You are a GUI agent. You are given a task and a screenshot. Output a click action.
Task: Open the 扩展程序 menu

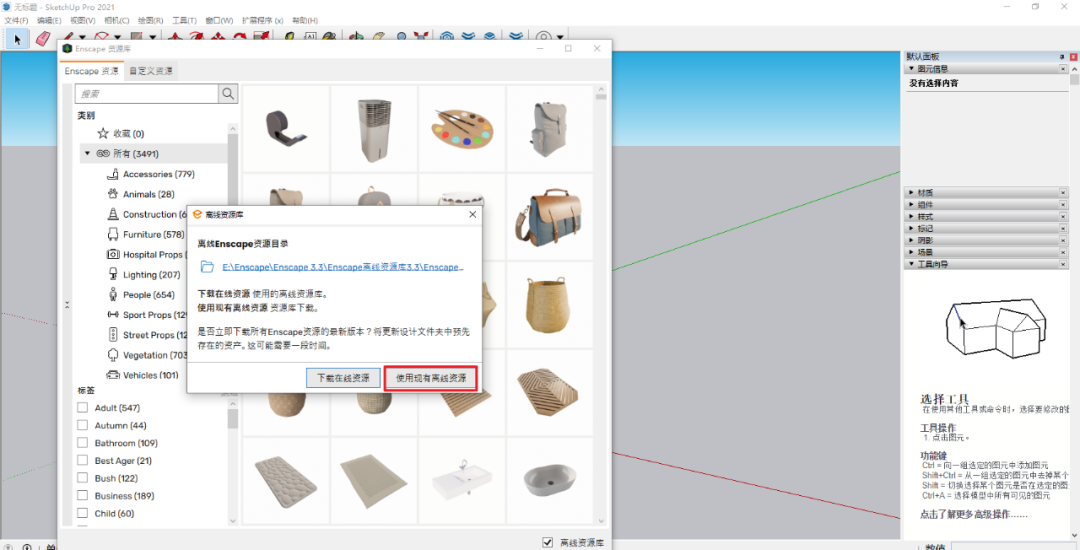(262, 20)
